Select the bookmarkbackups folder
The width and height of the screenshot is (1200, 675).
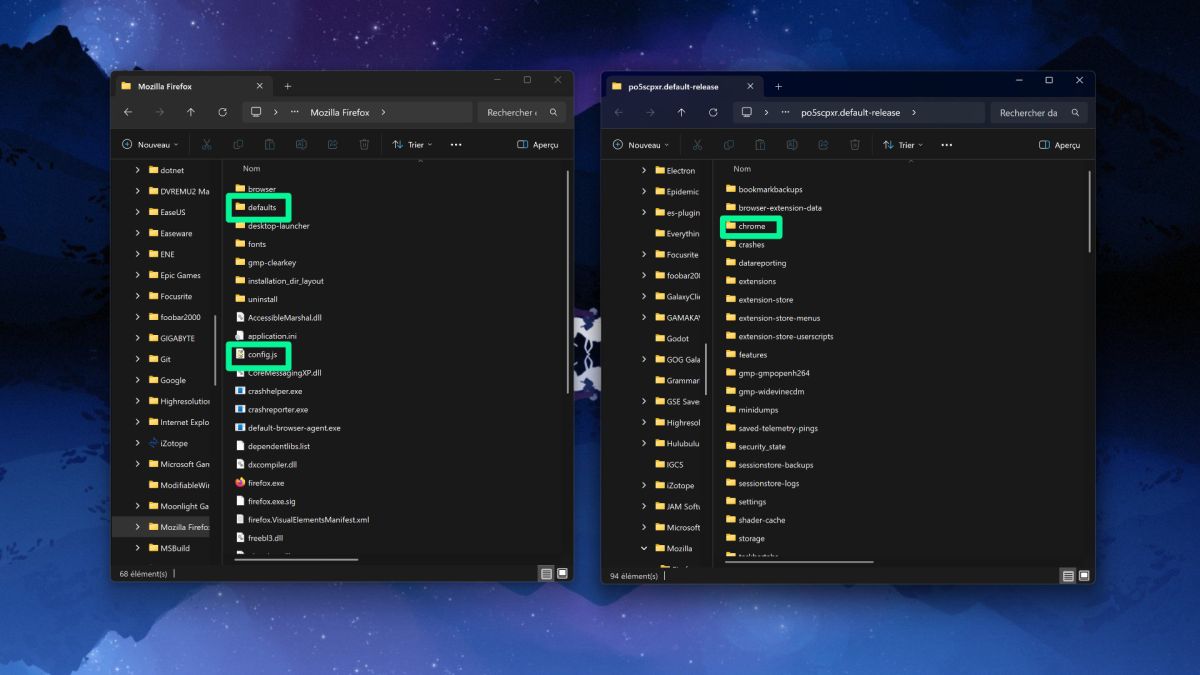(x=764, y=189)
